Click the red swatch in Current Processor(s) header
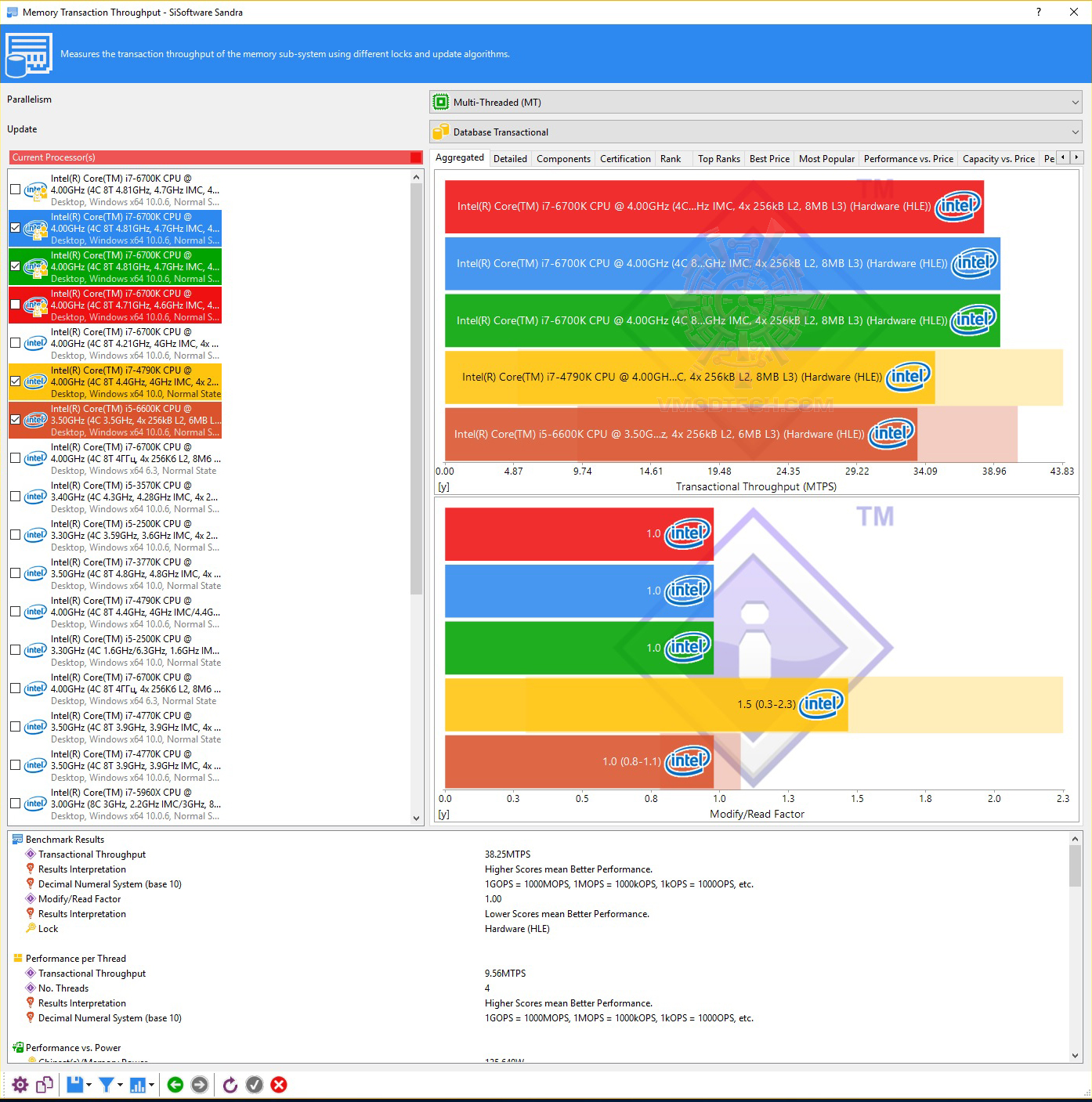 (x=416, y=157)
